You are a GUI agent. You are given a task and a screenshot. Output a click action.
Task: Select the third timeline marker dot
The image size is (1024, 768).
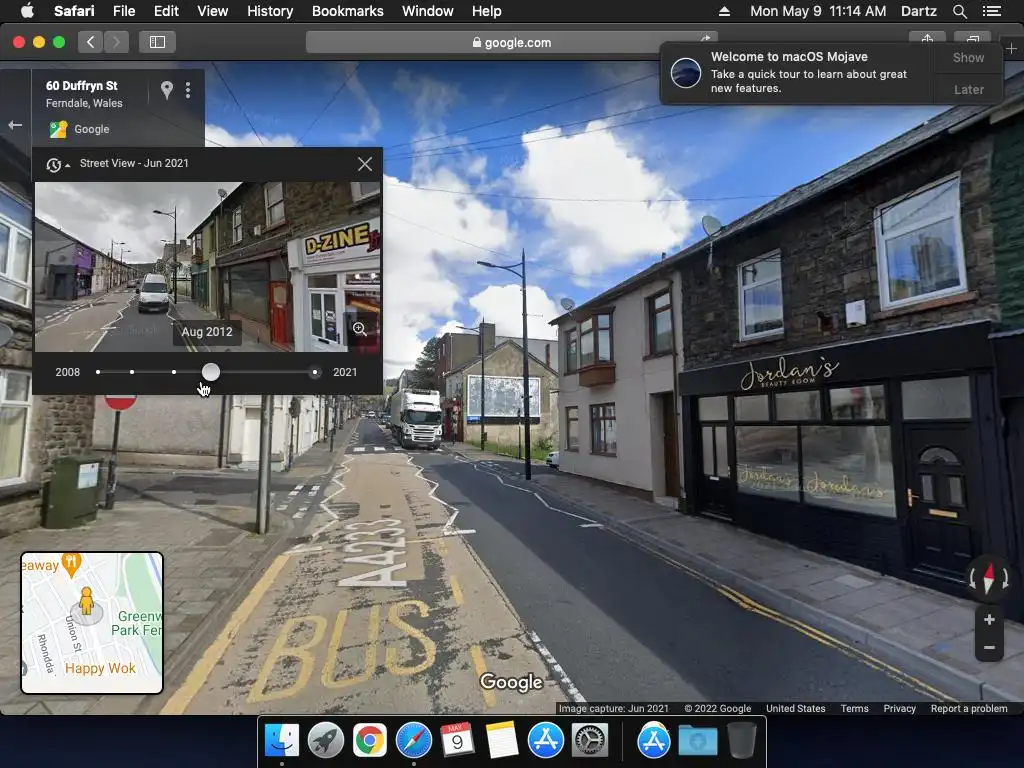pos(174,372)
